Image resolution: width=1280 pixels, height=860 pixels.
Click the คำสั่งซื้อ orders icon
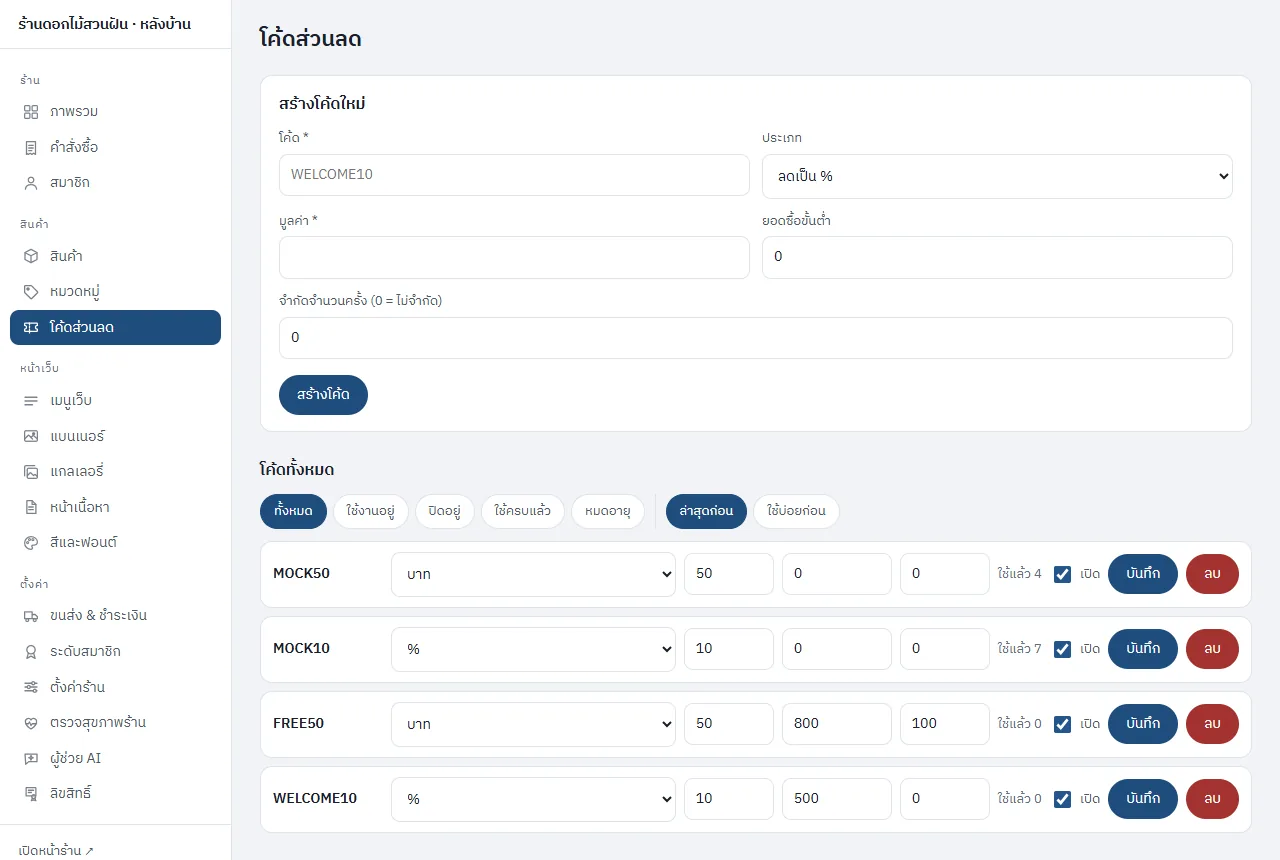(31, 147)
